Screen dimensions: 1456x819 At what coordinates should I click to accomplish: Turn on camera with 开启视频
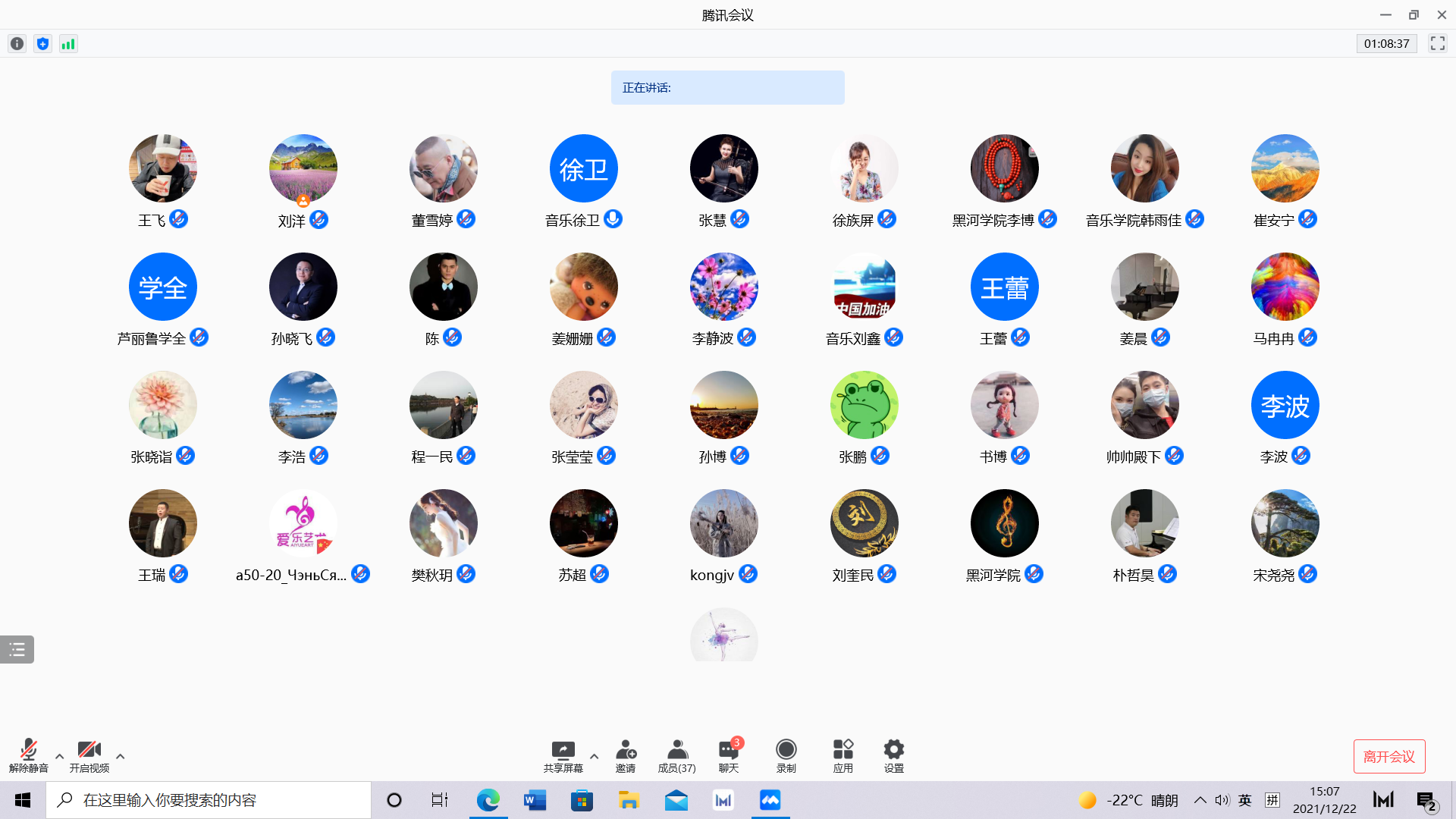pyautogui.click(x=89, y=756)
